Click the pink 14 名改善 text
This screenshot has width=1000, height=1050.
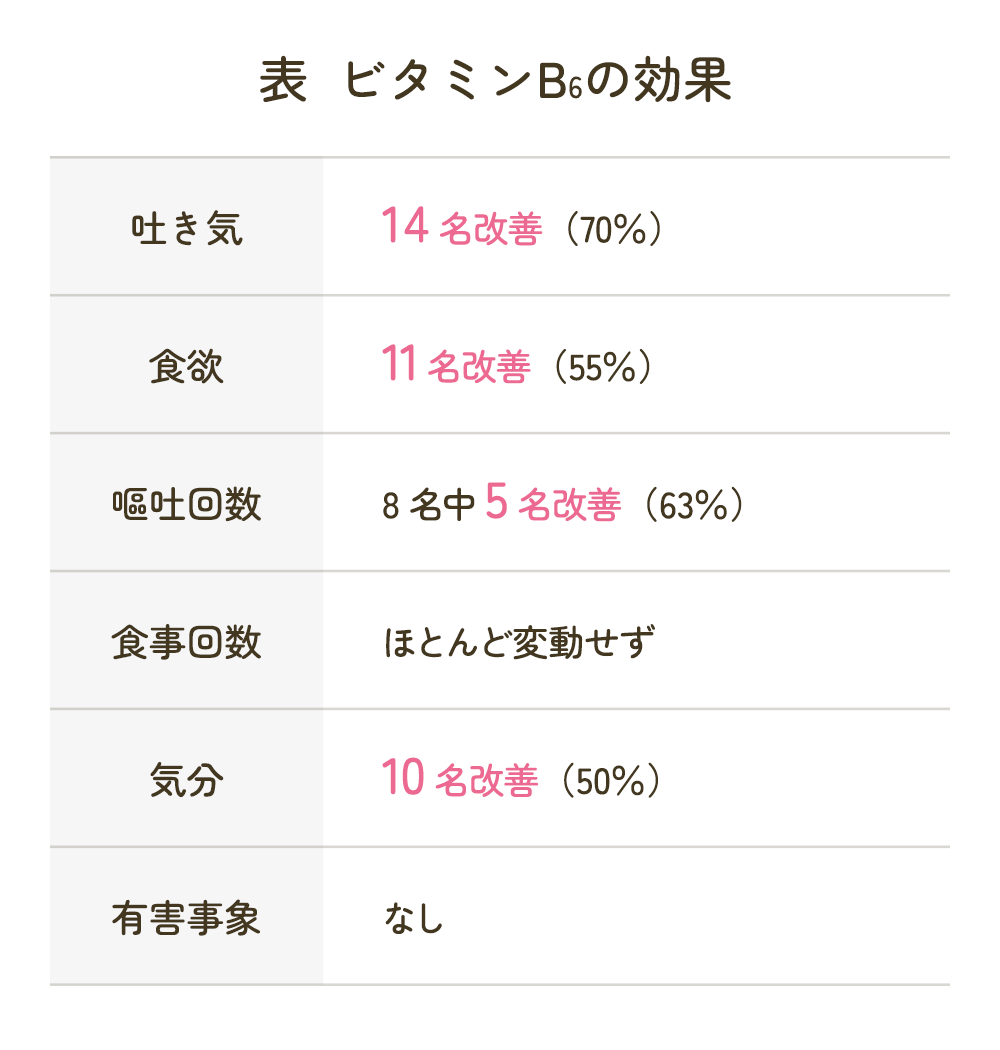(461, 229)
